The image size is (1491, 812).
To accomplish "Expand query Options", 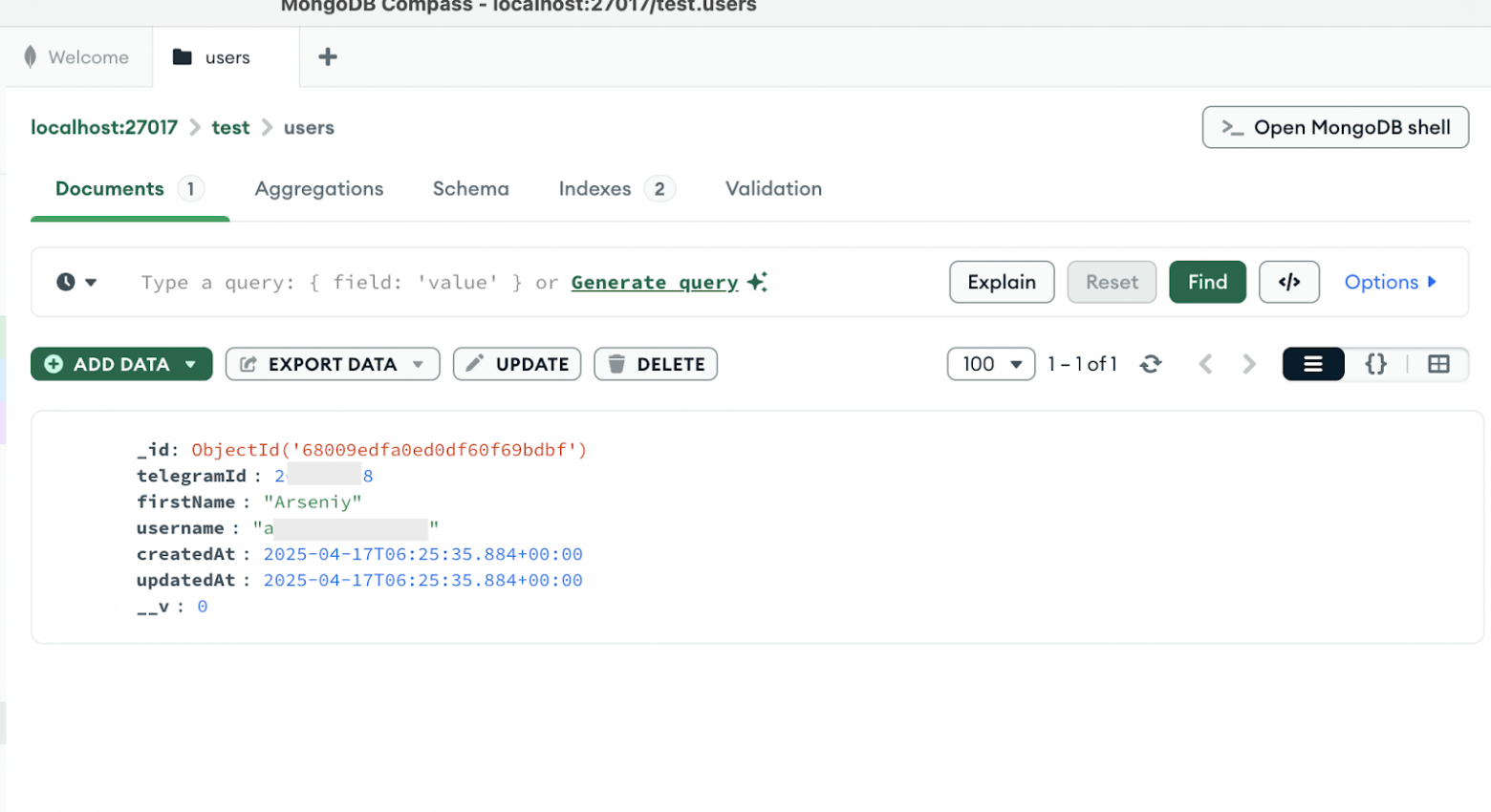I will [1391, 282].
